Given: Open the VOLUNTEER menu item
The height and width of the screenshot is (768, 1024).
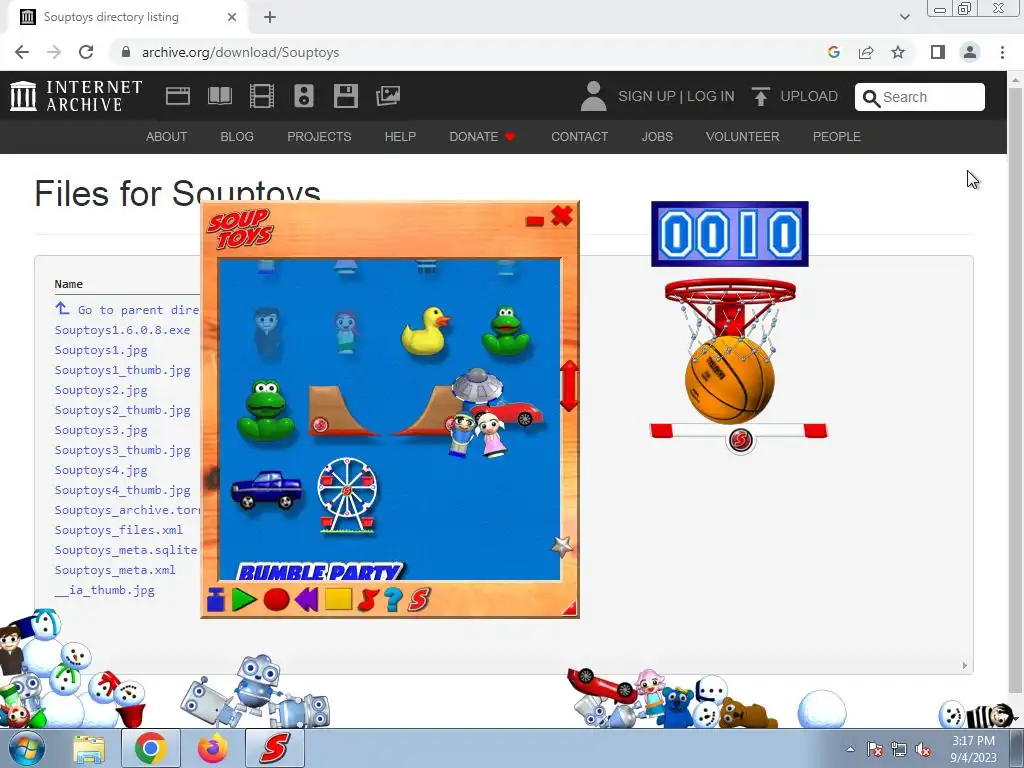Looking at the screenshot, I should point(743,136).
